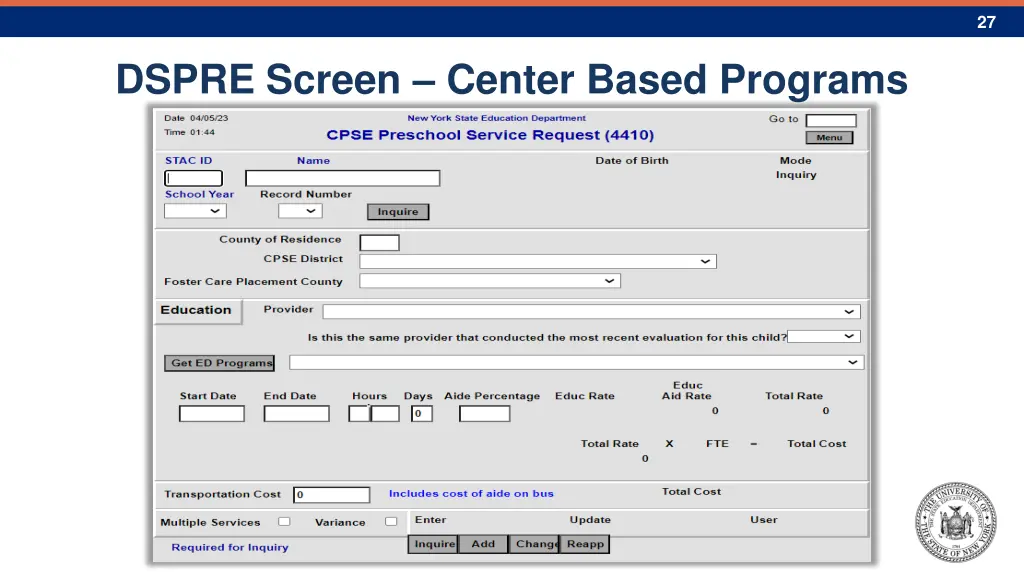The image size is (1024, 576).
Task: Expand the CPSE District dropdown
Action: (x=537, y=261)
